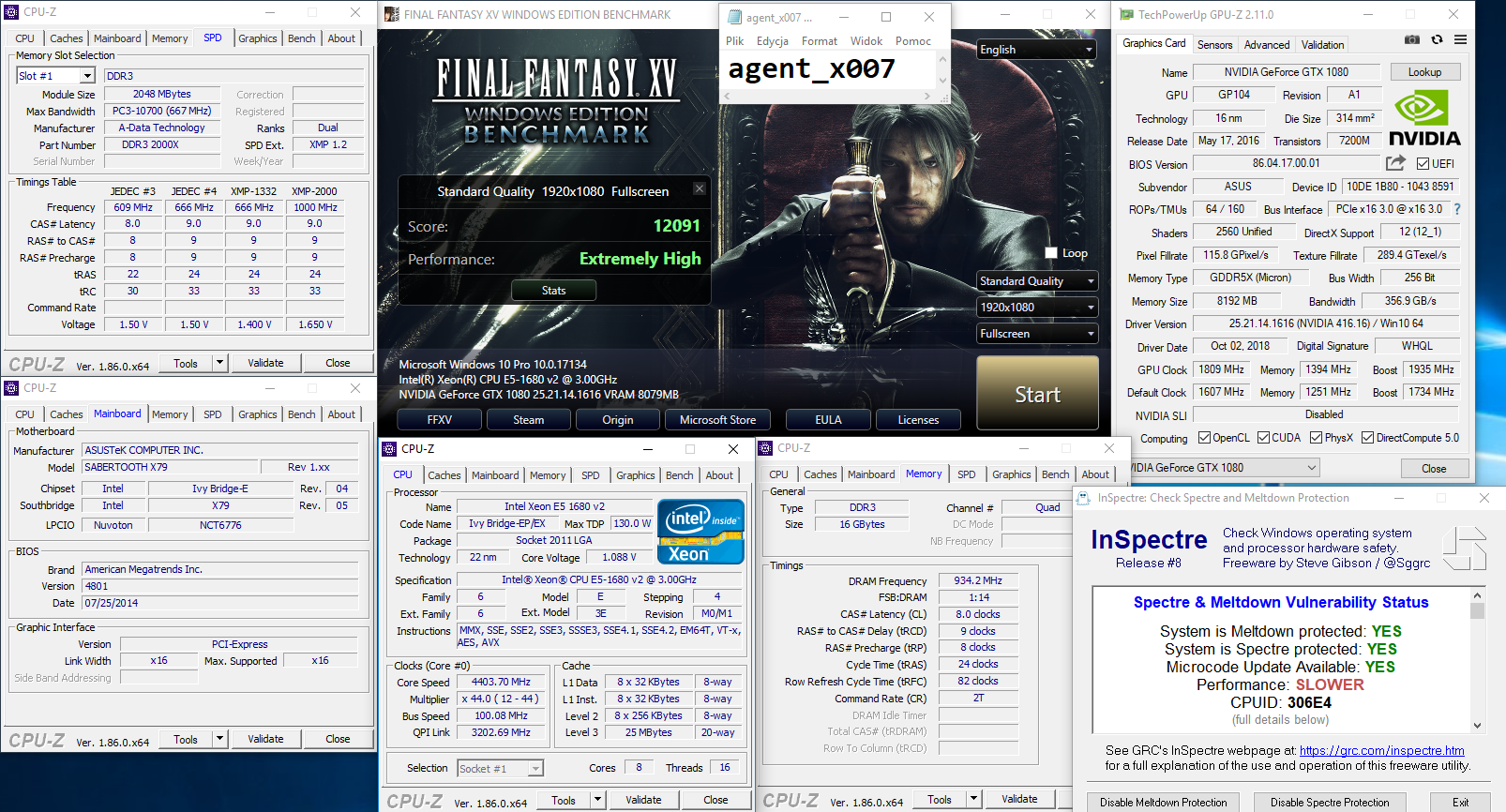Click the Intel Xeon inside logo in CPU-Z

701,532
